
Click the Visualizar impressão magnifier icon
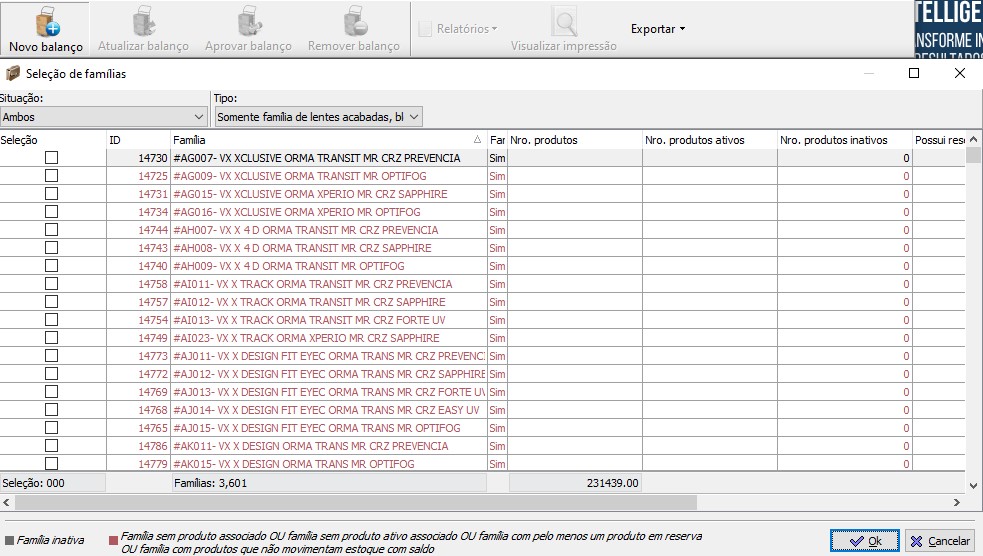(564, 21)
